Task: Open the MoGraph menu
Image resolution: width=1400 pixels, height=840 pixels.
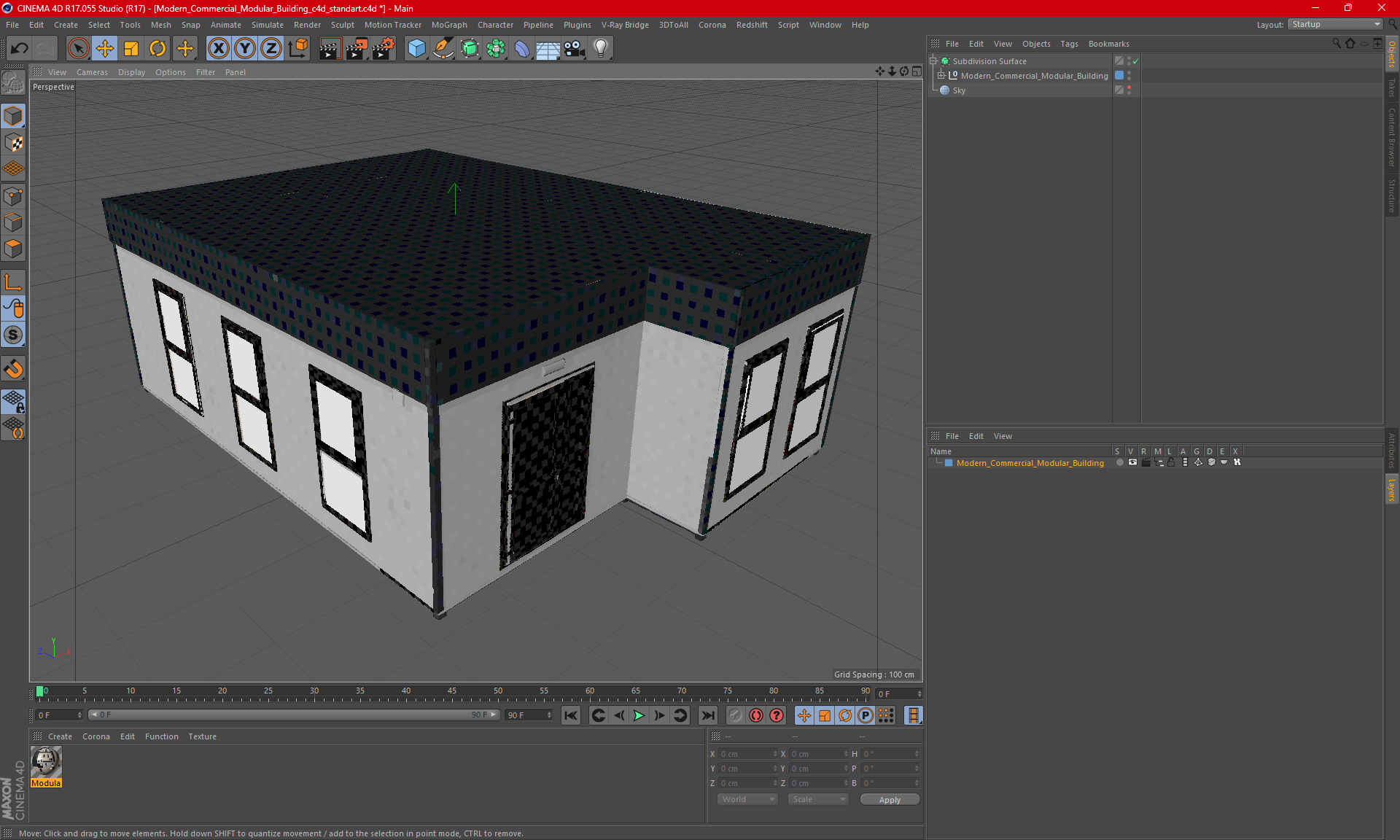Action: click(x=449, y=25)
